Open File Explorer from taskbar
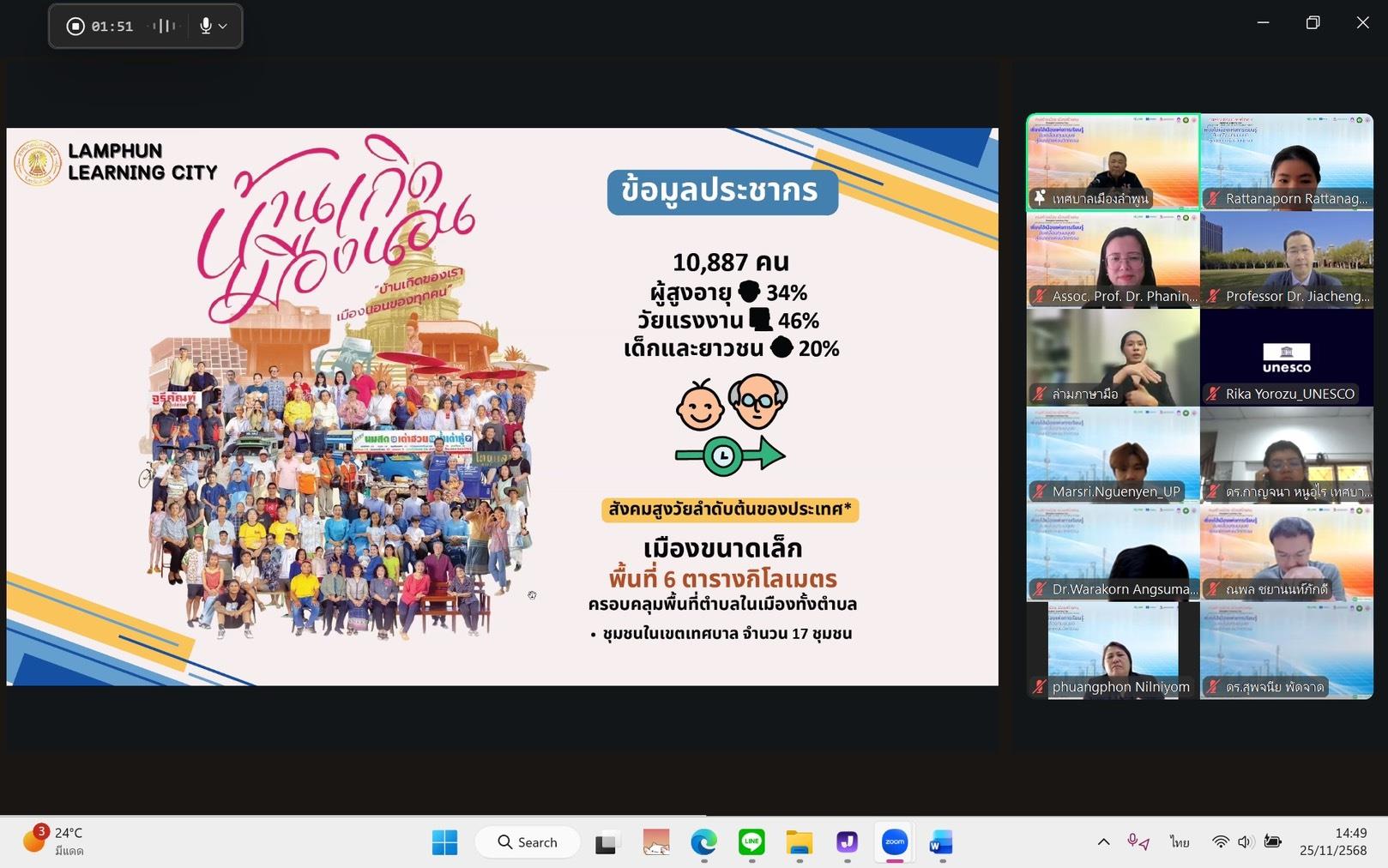The width and height of the screenshot is (1388, 868). (799, 842)
